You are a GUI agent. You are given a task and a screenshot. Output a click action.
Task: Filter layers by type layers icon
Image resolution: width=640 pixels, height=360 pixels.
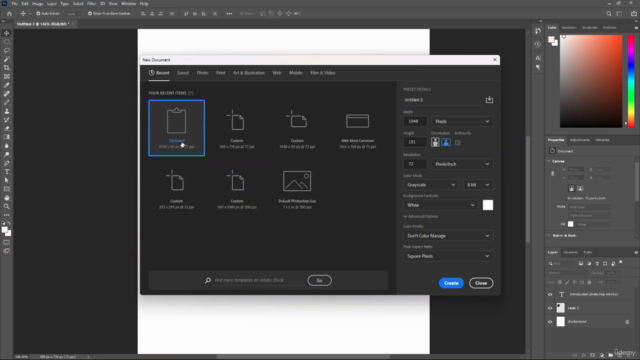pyautogui.click(x=597, y=264)
